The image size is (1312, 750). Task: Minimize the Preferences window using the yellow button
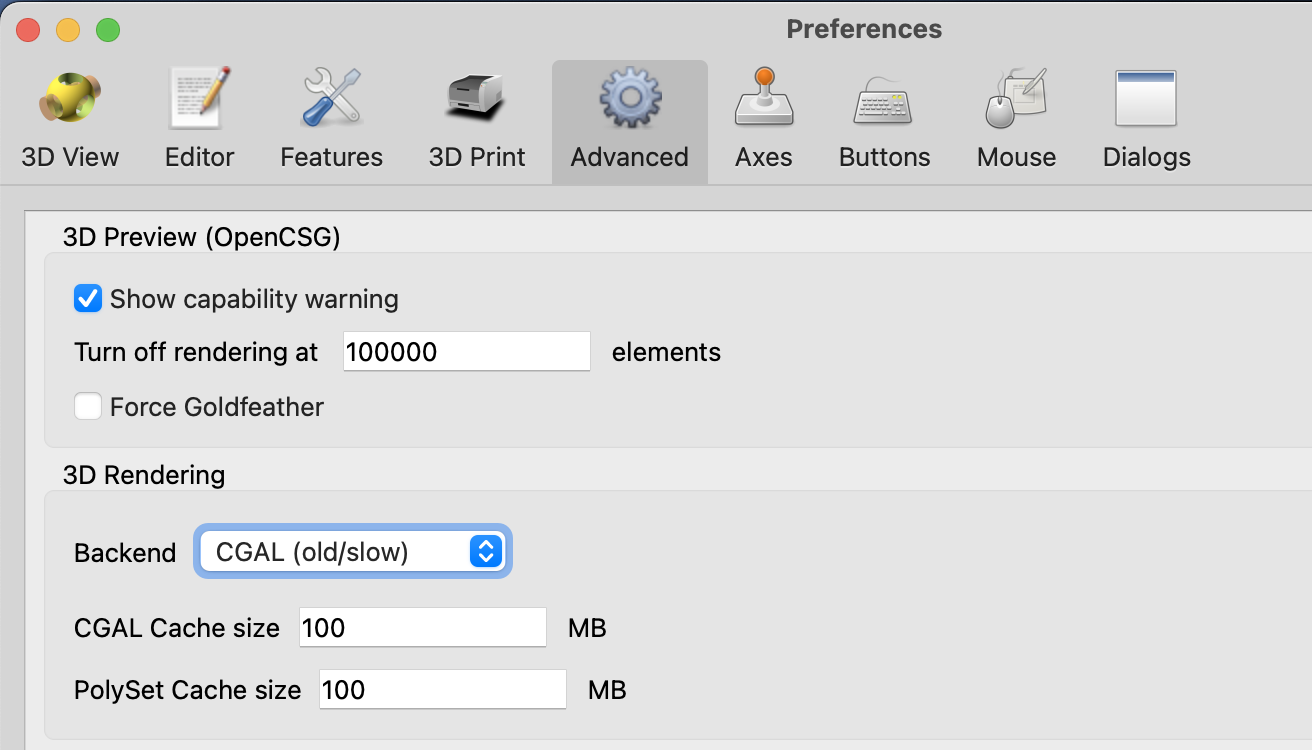coord(68,30)
